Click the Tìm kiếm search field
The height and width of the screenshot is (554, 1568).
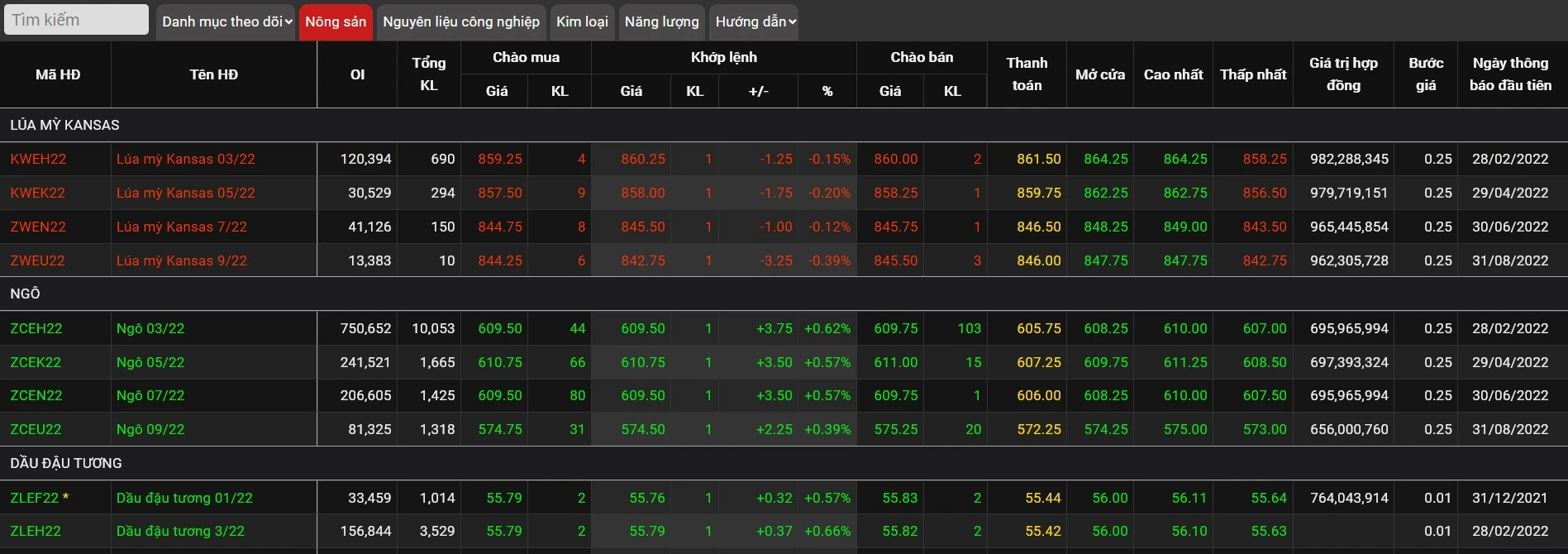(x=76, y=21)
